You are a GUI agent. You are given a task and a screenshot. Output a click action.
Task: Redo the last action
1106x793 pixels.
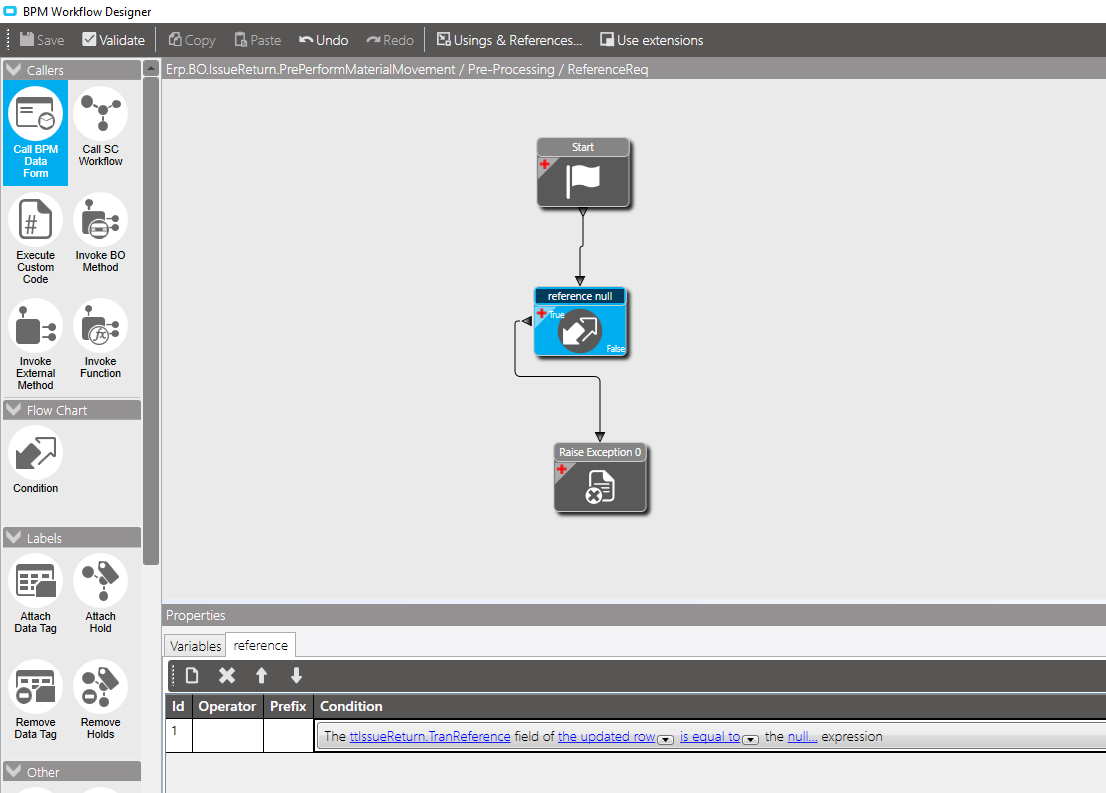point(390,40)
